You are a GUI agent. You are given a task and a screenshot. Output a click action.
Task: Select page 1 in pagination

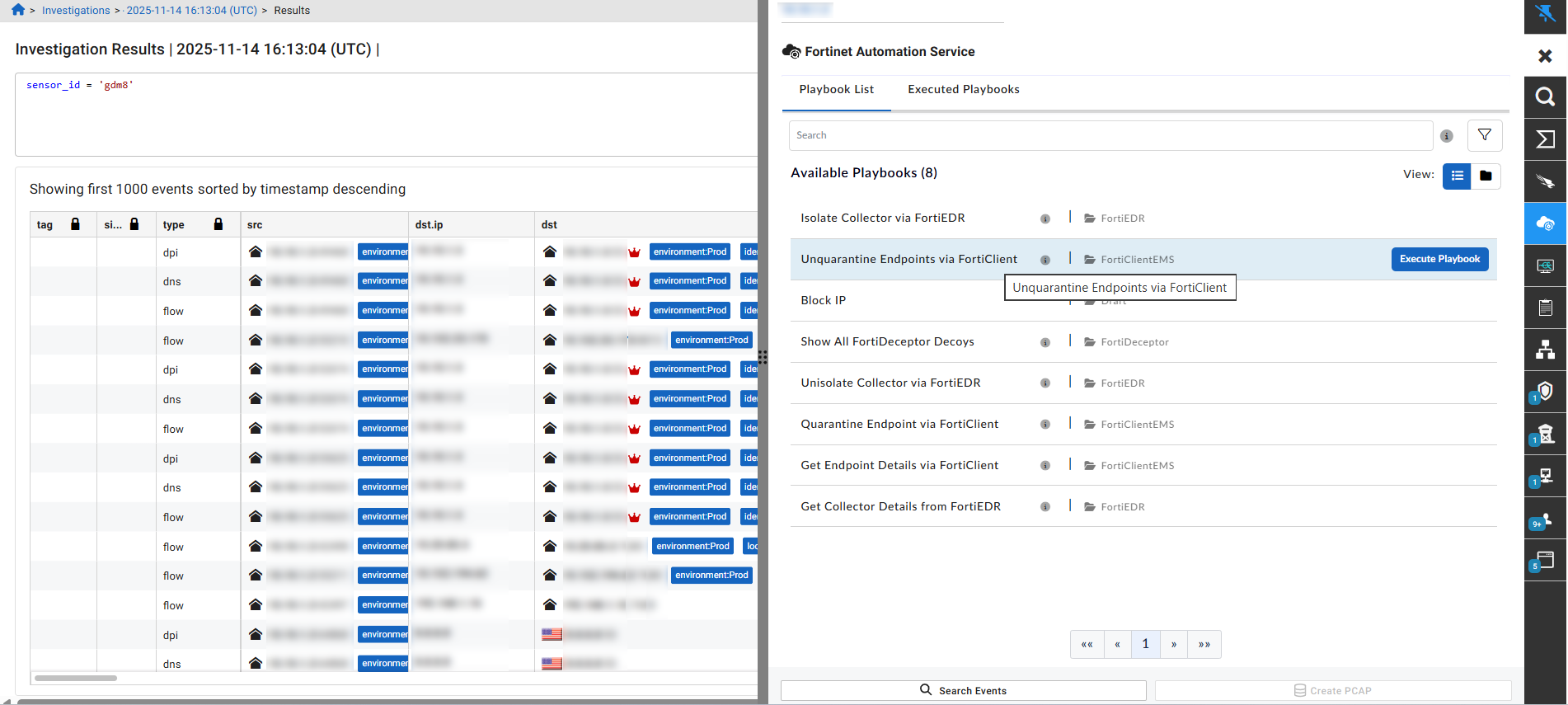(x=1145, y=645)
